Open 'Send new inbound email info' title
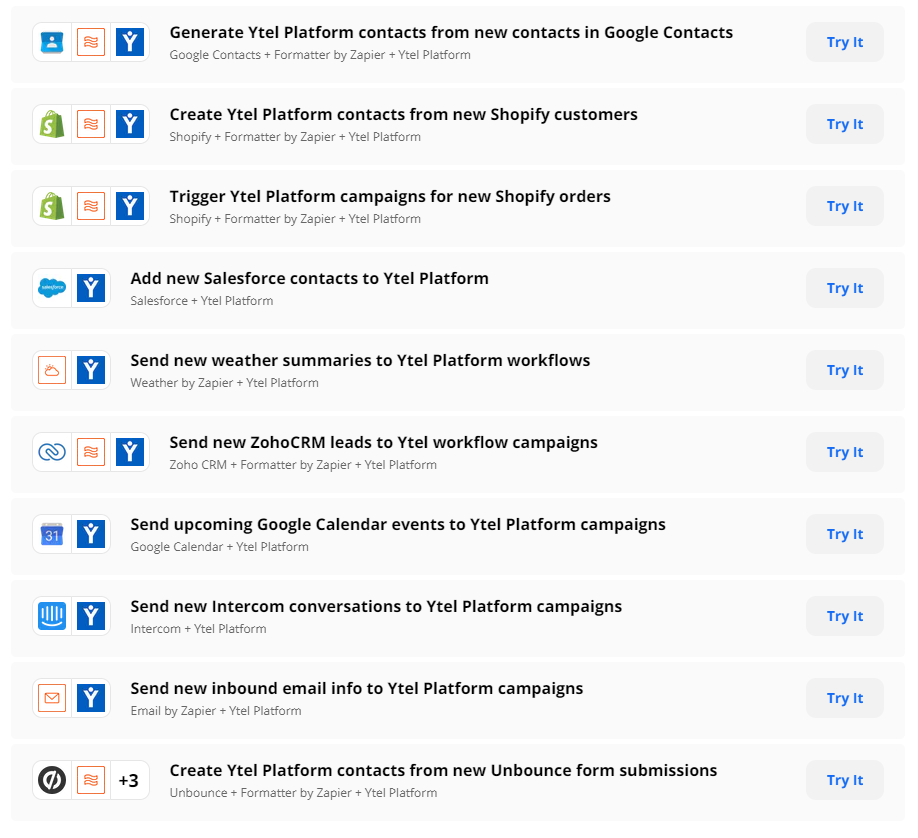The width and height of the screenshot is (918, 838). point(357,688)
